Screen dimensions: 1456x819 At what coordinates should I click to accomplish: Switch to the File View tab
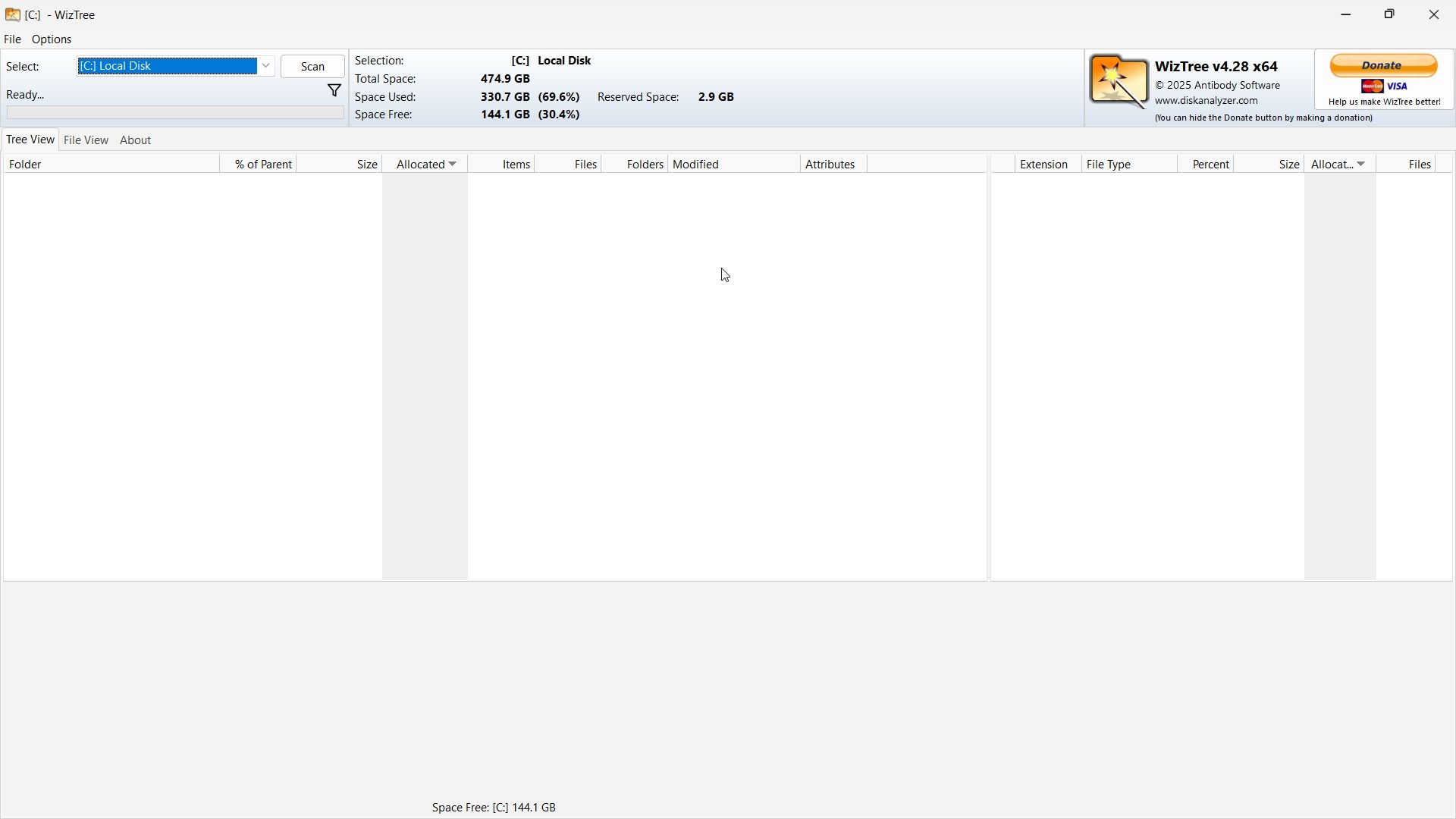pos(86,140)
